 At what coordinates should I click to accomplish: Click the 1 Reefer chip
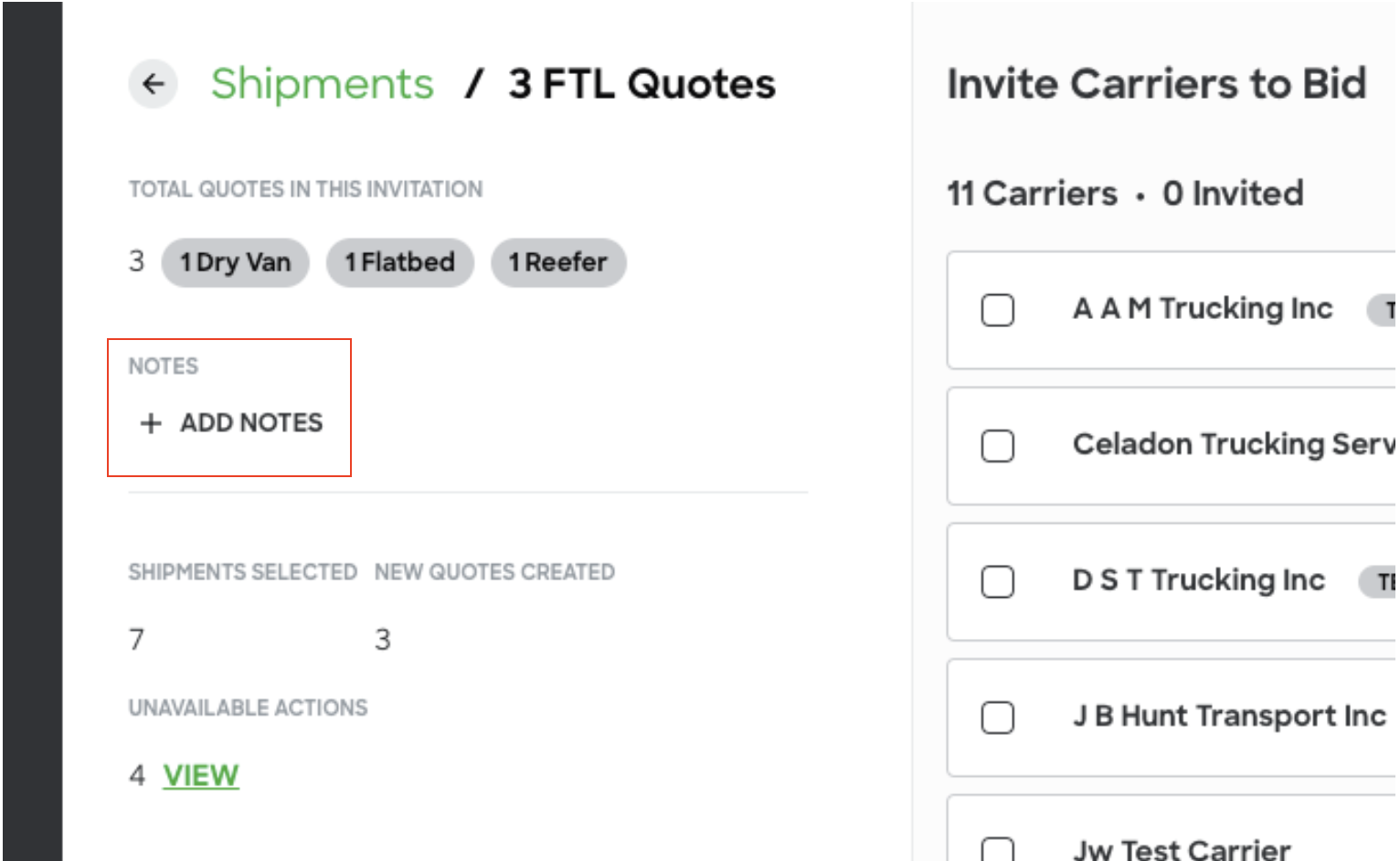click(558, 262)
